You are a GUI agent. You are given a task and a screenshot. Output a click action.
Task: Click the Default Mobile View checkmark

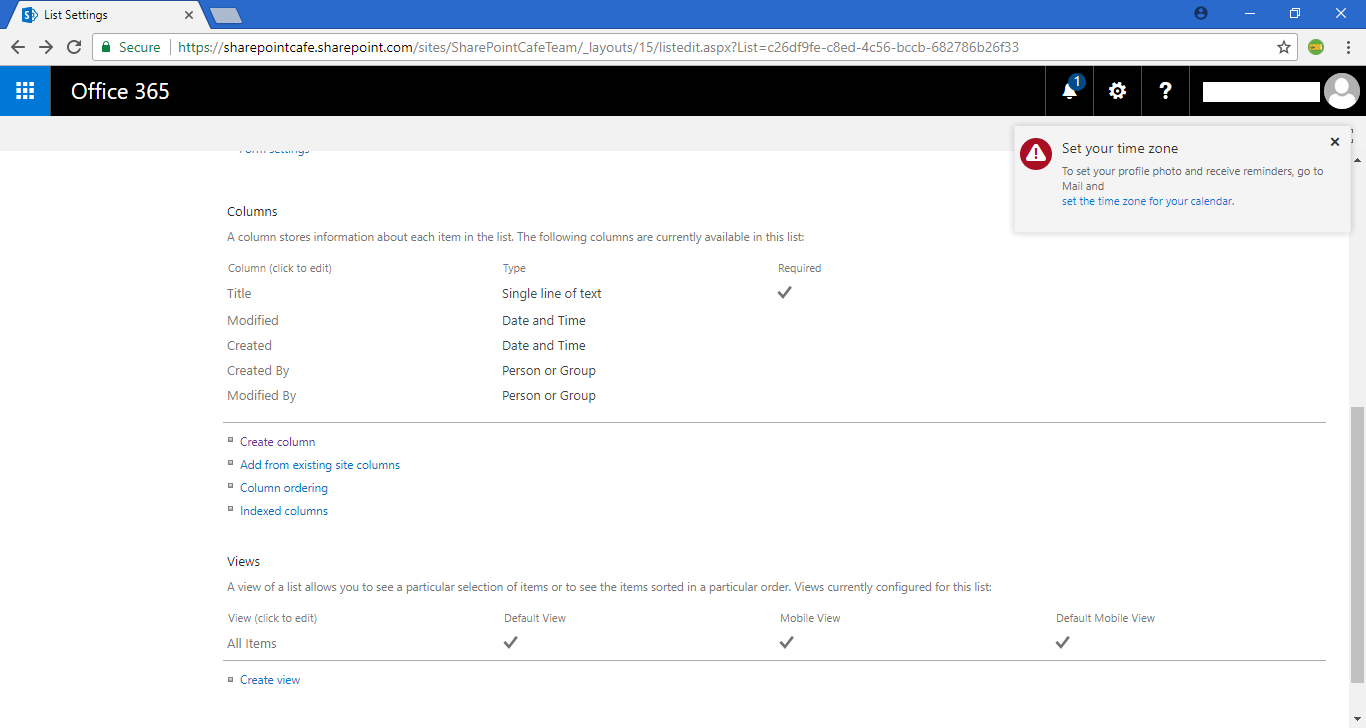pyautogui.click(x=1063, y=642)
